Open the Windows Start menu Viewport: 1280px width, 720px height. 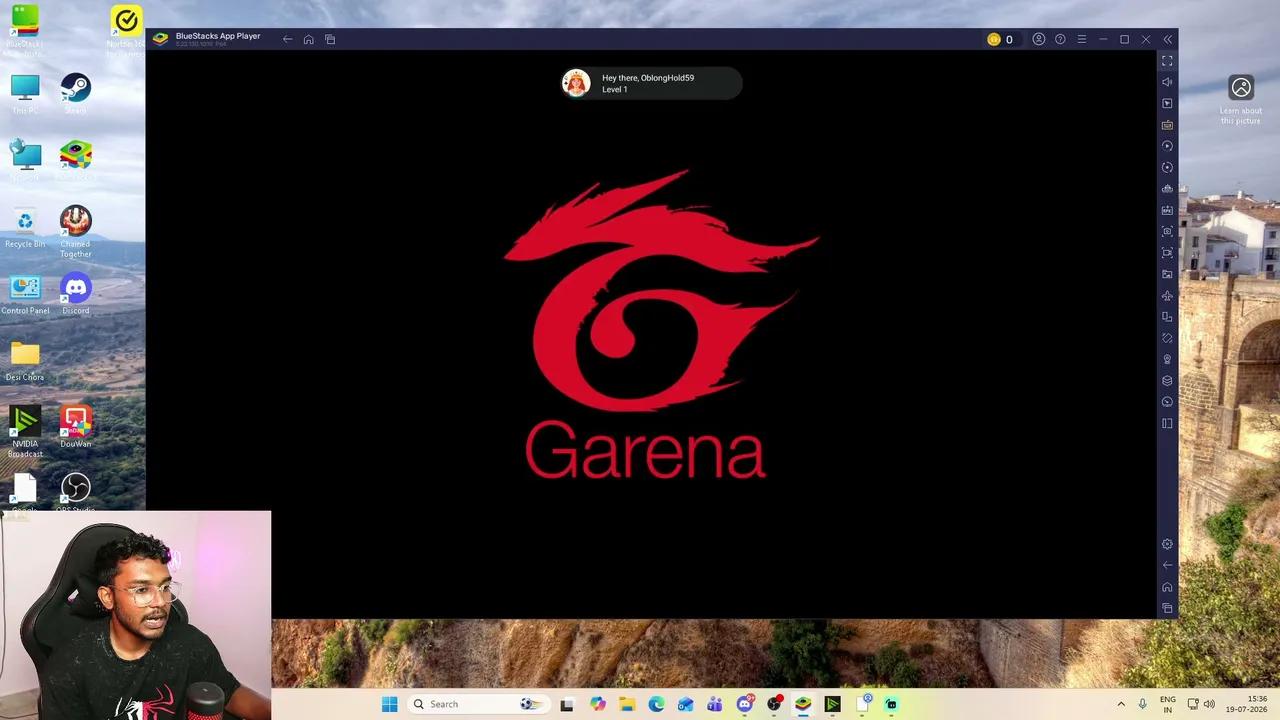(x=389, y=704)
